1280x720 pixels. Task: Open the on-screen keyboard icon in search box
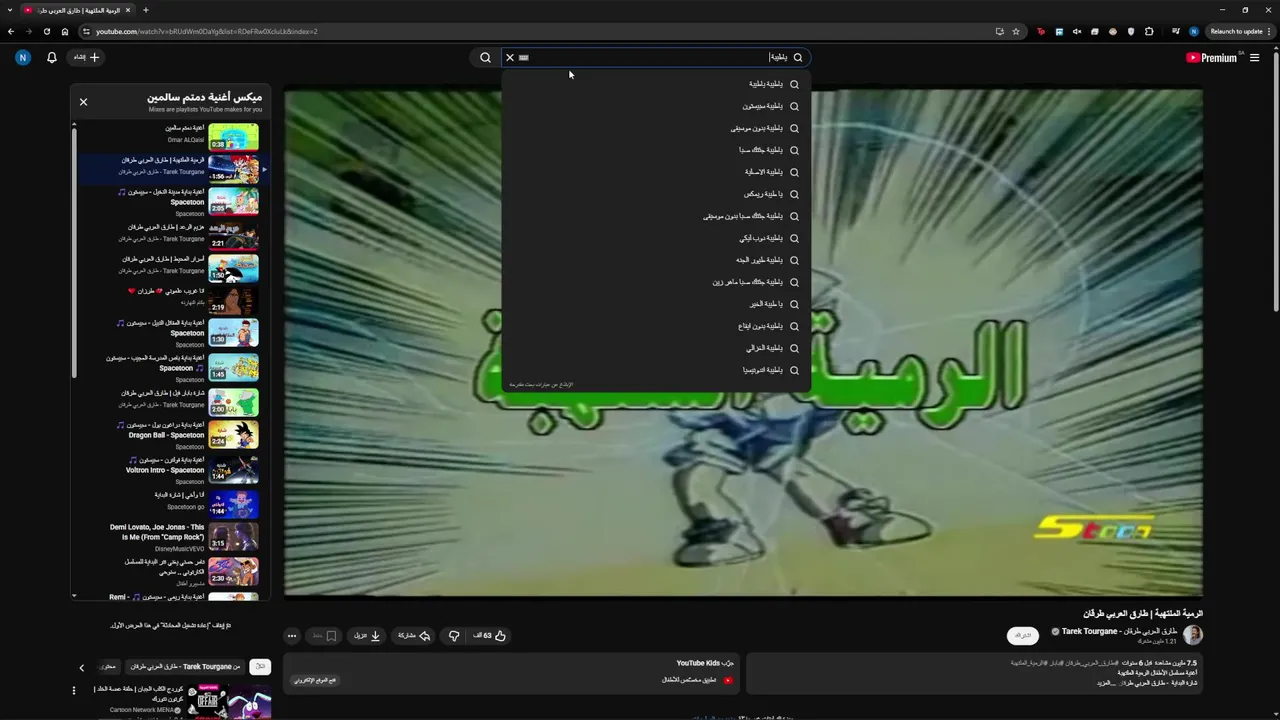click(x=523, y=58)
